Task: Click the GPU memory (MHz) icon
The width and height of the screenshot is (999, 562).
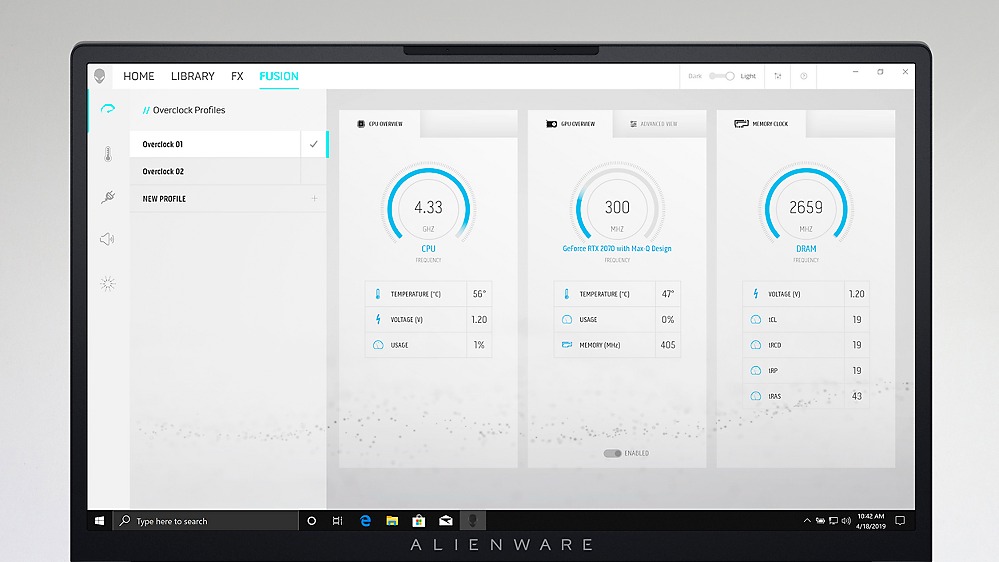Action: (566, 345)
